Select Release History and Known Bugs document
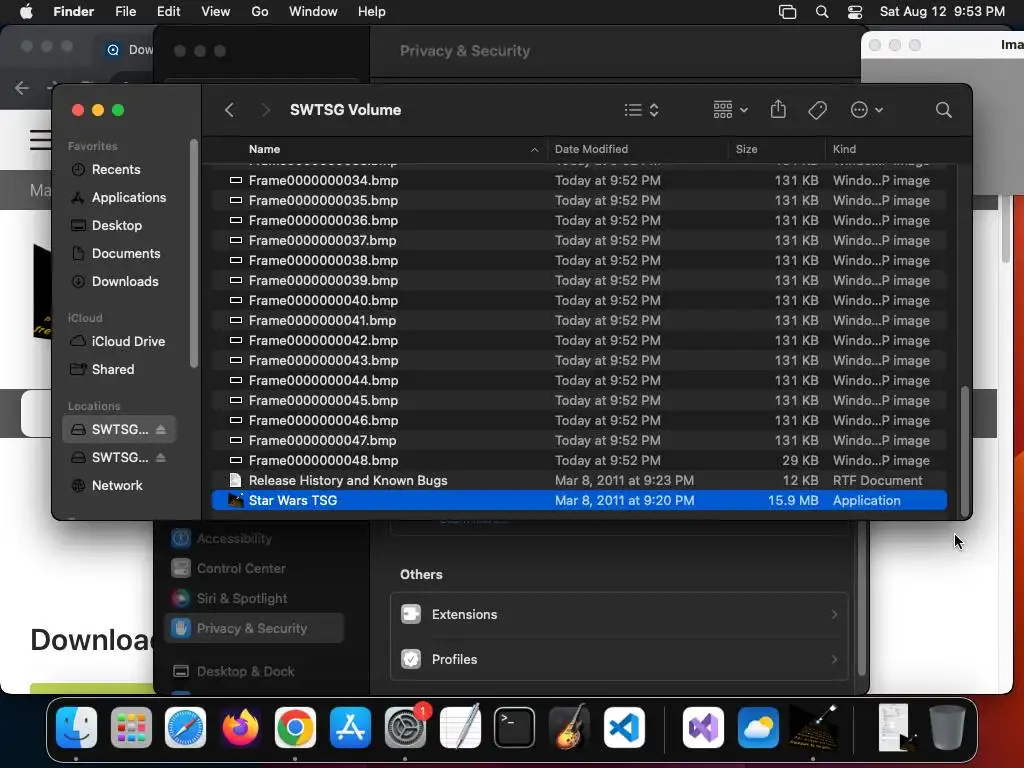1024x768 pixels. [x=579, y=480]
